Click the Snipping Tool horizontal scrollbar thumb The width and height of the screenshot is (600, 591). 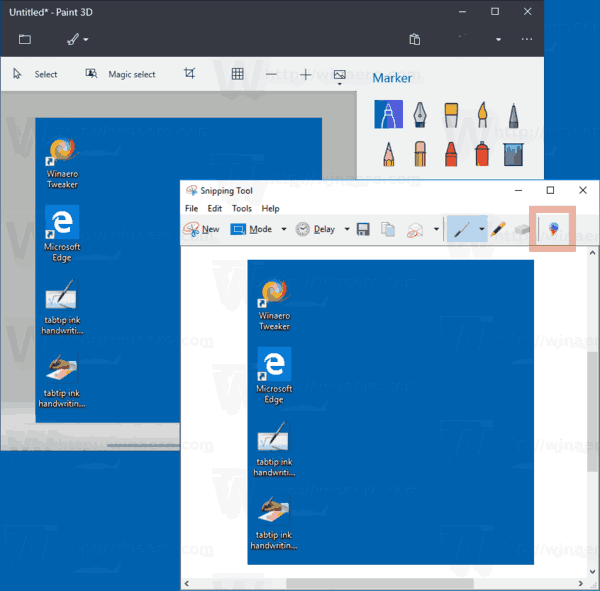[380, 583]
